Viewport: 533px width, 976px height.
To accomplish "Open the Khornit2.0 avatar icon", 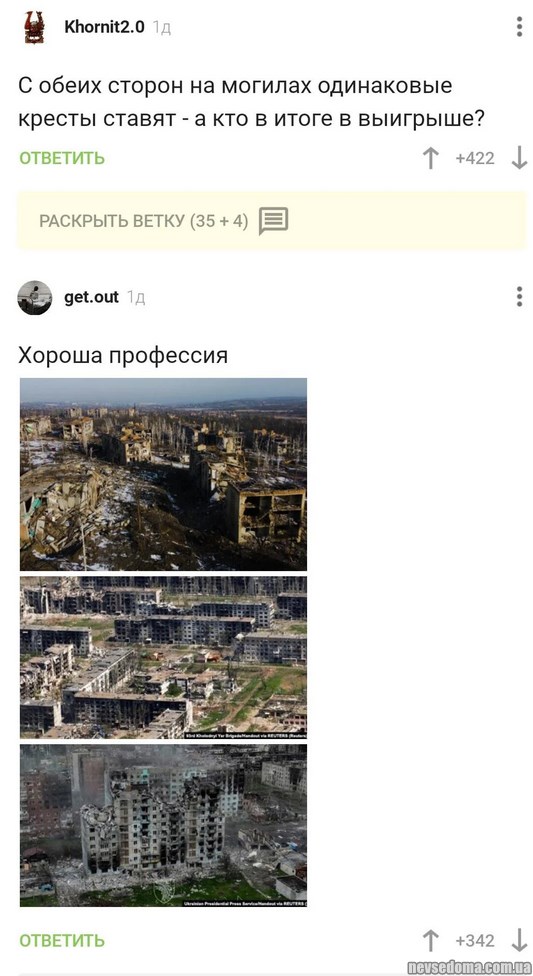I will pyautogui.click(x=34, y=27).
